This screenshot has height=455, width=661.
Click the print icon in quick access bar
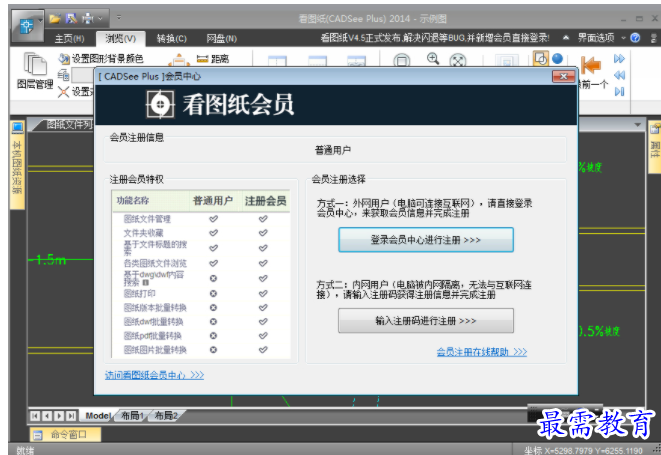[88, 19]
